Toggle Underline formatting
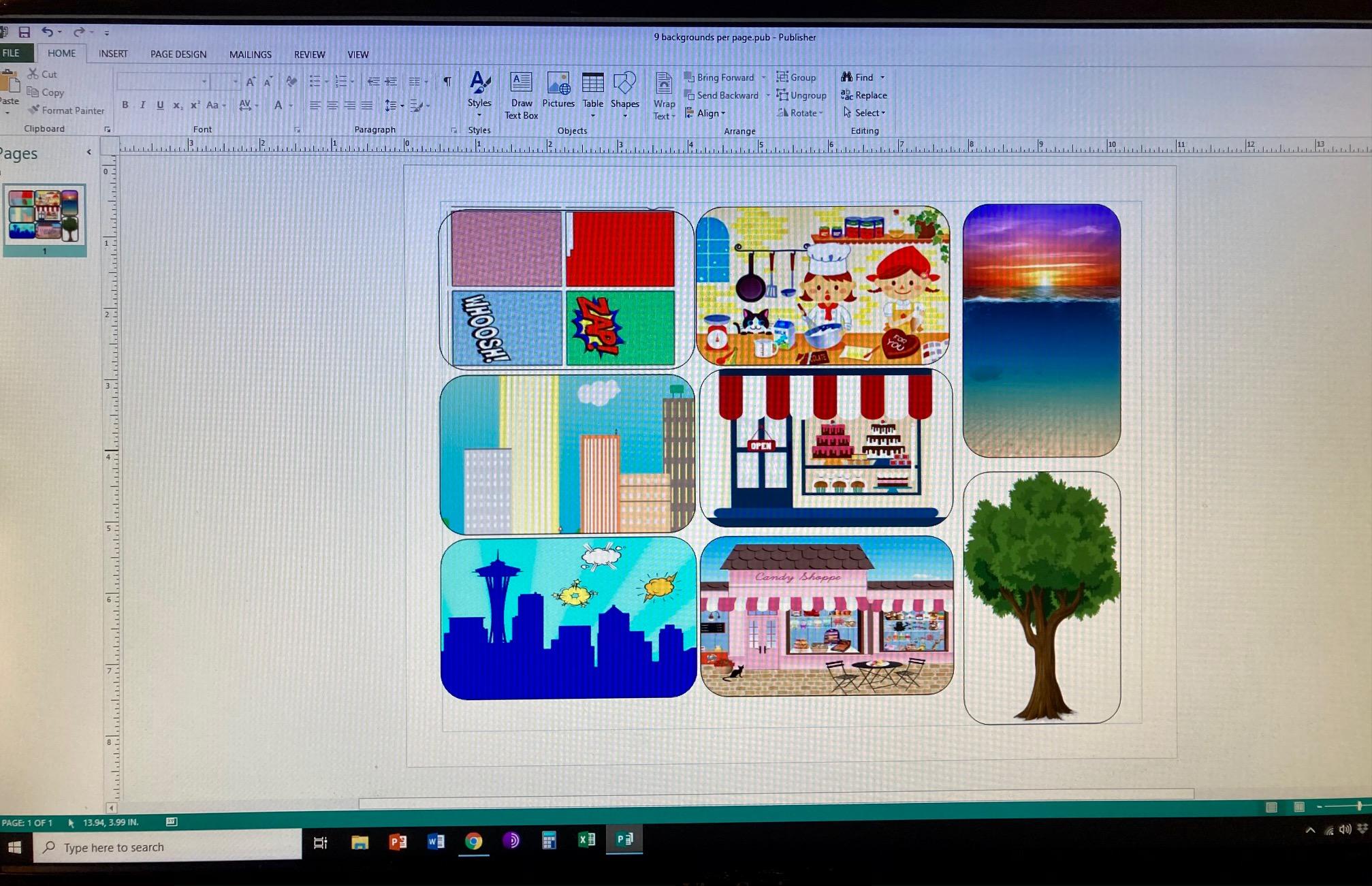The image size is (1372, 886). click(x=160, y=105)
